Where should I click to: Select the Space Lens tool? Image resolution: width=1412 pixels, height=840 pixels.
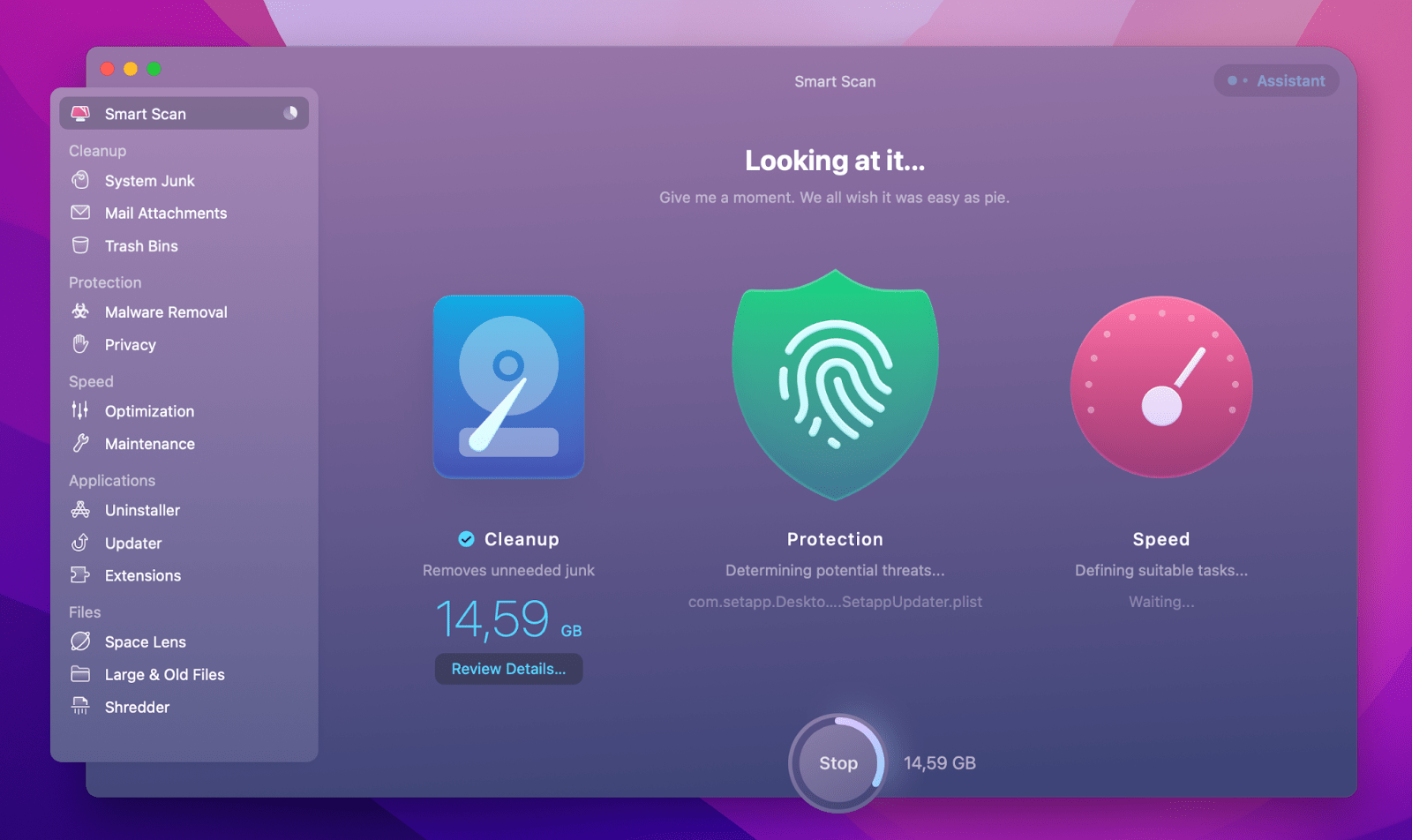point(145,641)
